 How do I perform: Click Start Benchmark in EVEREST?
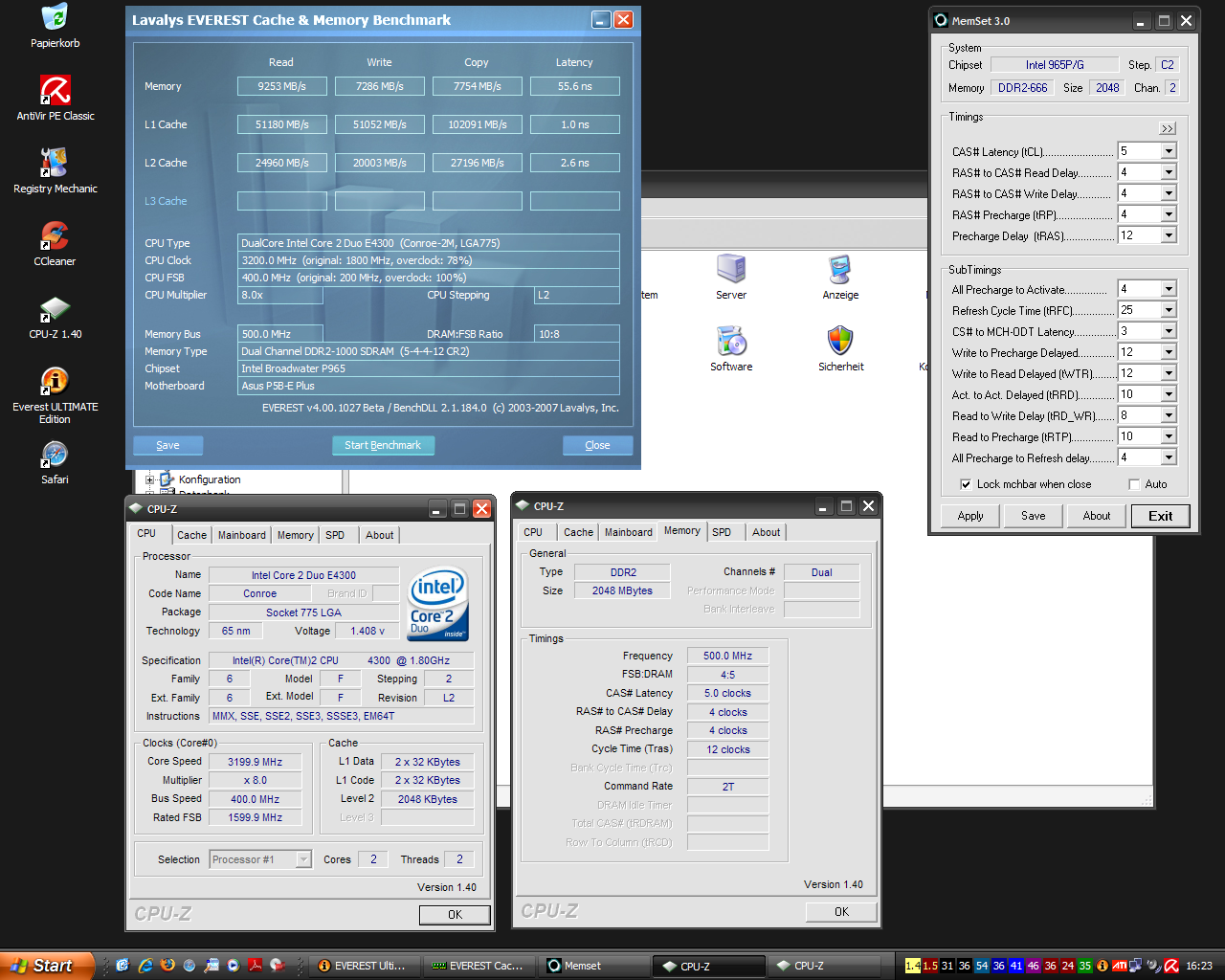click(383, 445)
